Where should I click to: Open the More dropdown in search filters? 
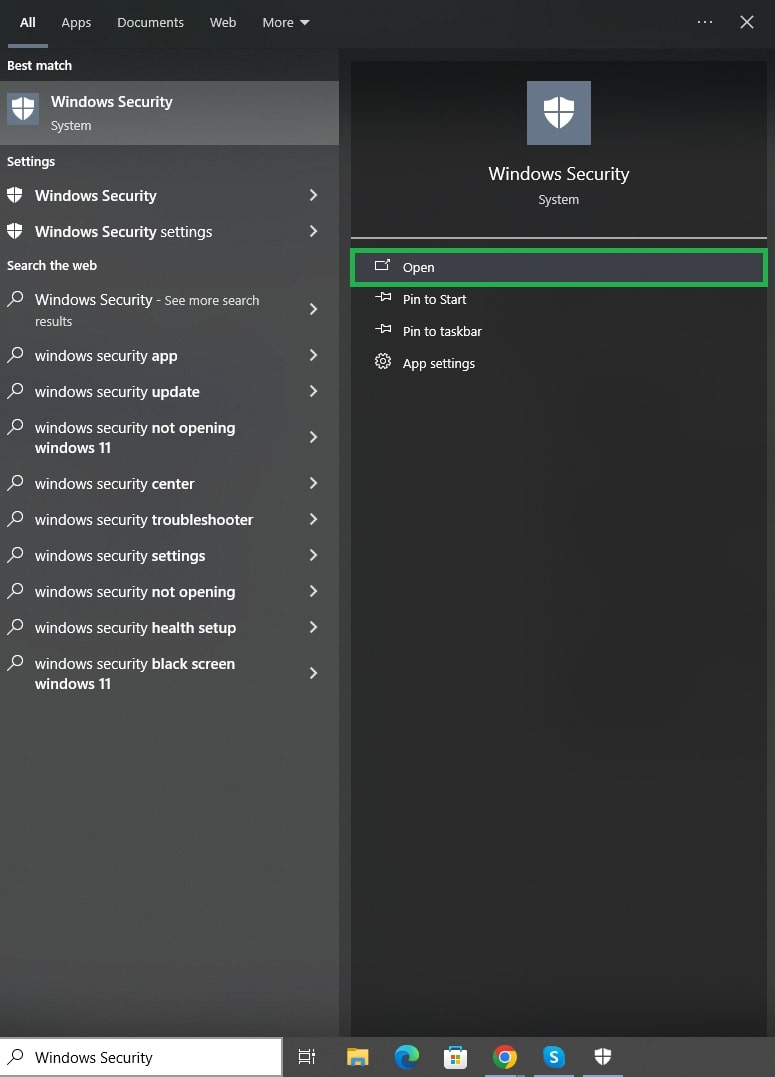tap(285, 22)
